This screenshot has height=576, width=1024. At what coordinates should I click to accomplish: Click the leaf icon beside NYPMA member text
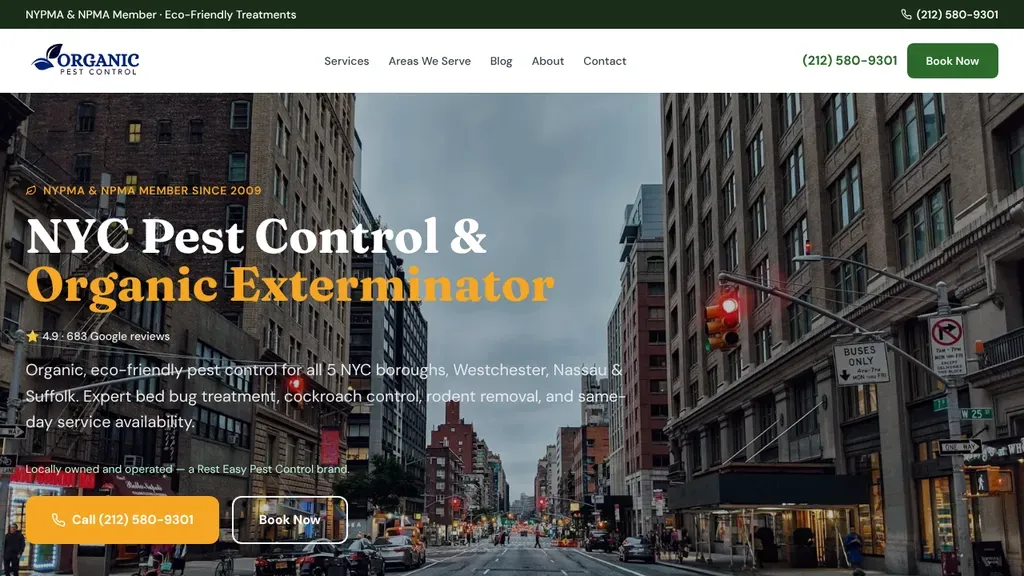click(31, 191)
